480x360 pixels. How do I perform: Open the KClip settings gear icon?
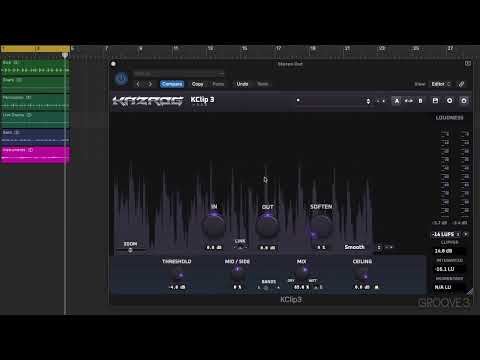pos(464,101)
